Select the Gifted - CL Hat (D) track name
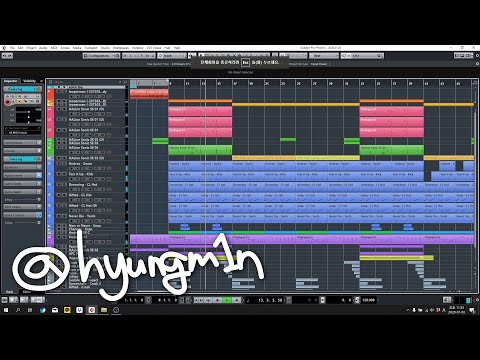 pos(83,206)
